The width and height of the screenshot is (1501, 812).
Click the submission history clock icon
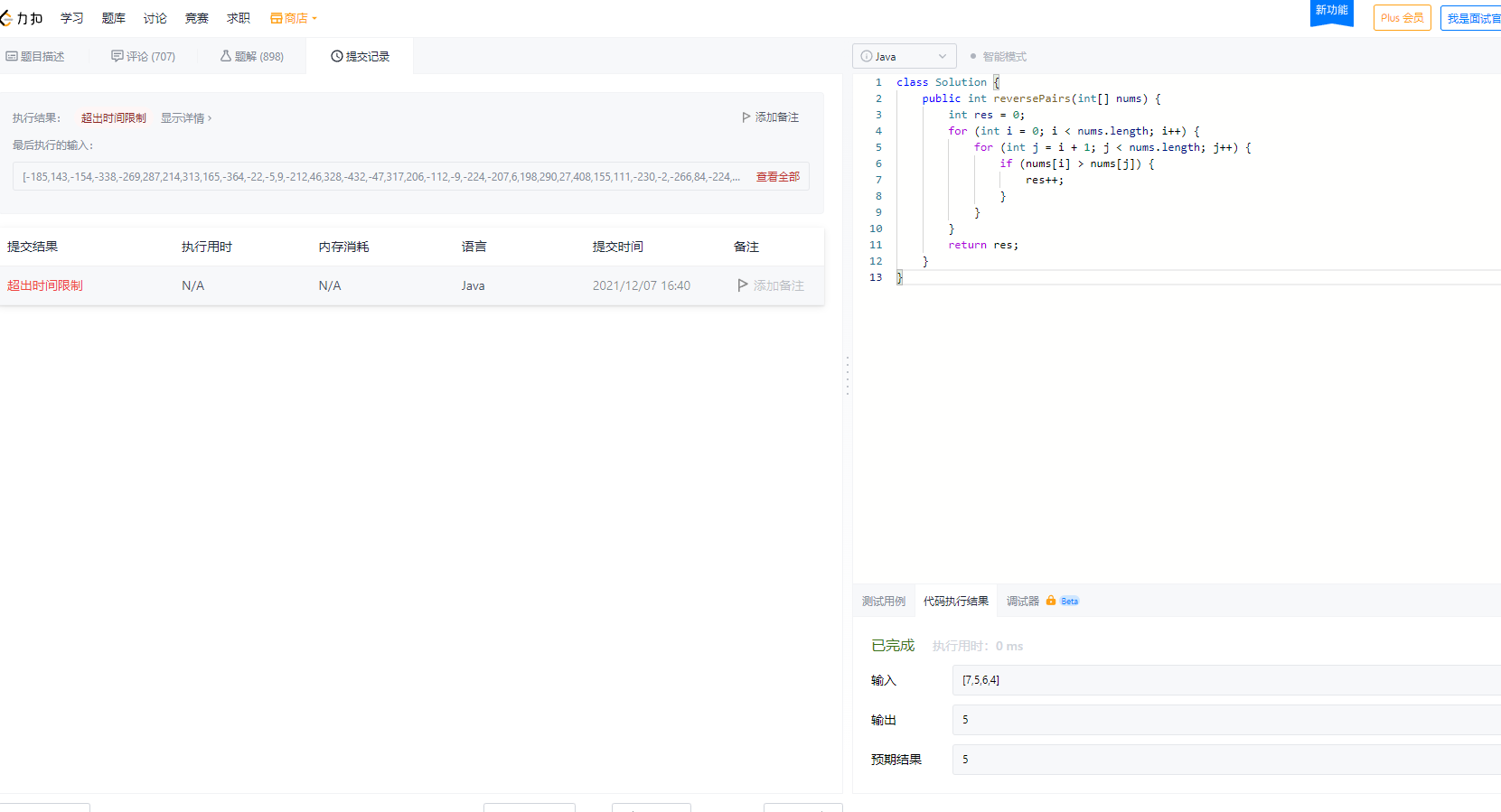(x=337, y=56)
